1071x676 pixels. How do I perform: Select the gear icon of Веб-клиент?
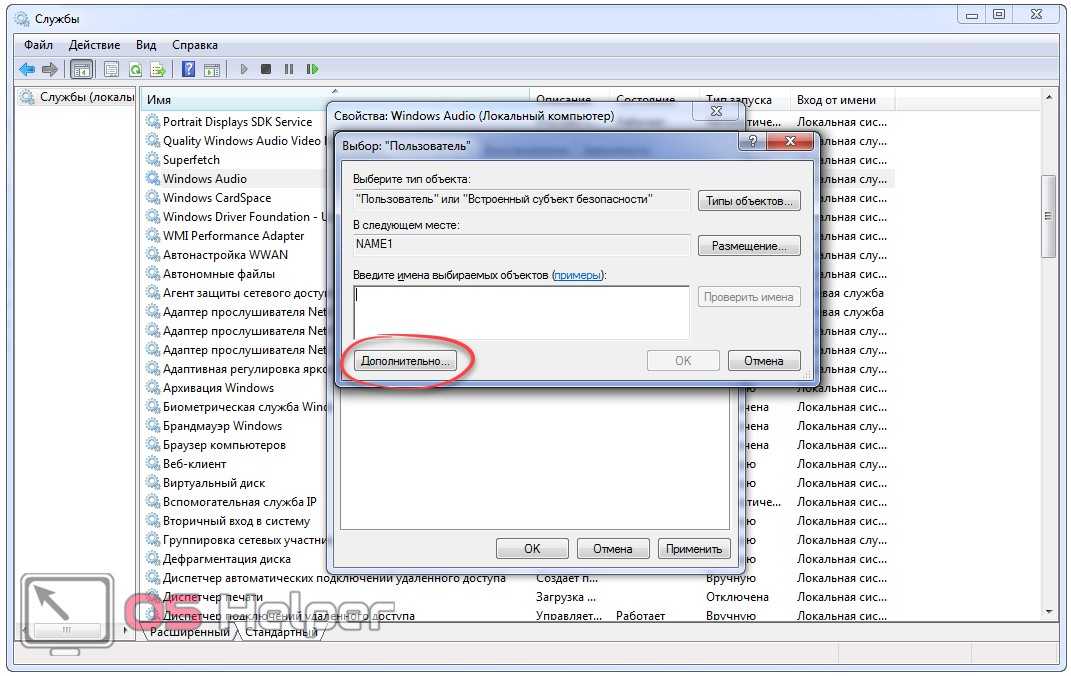pyautogui.click(x=153, y=464)
